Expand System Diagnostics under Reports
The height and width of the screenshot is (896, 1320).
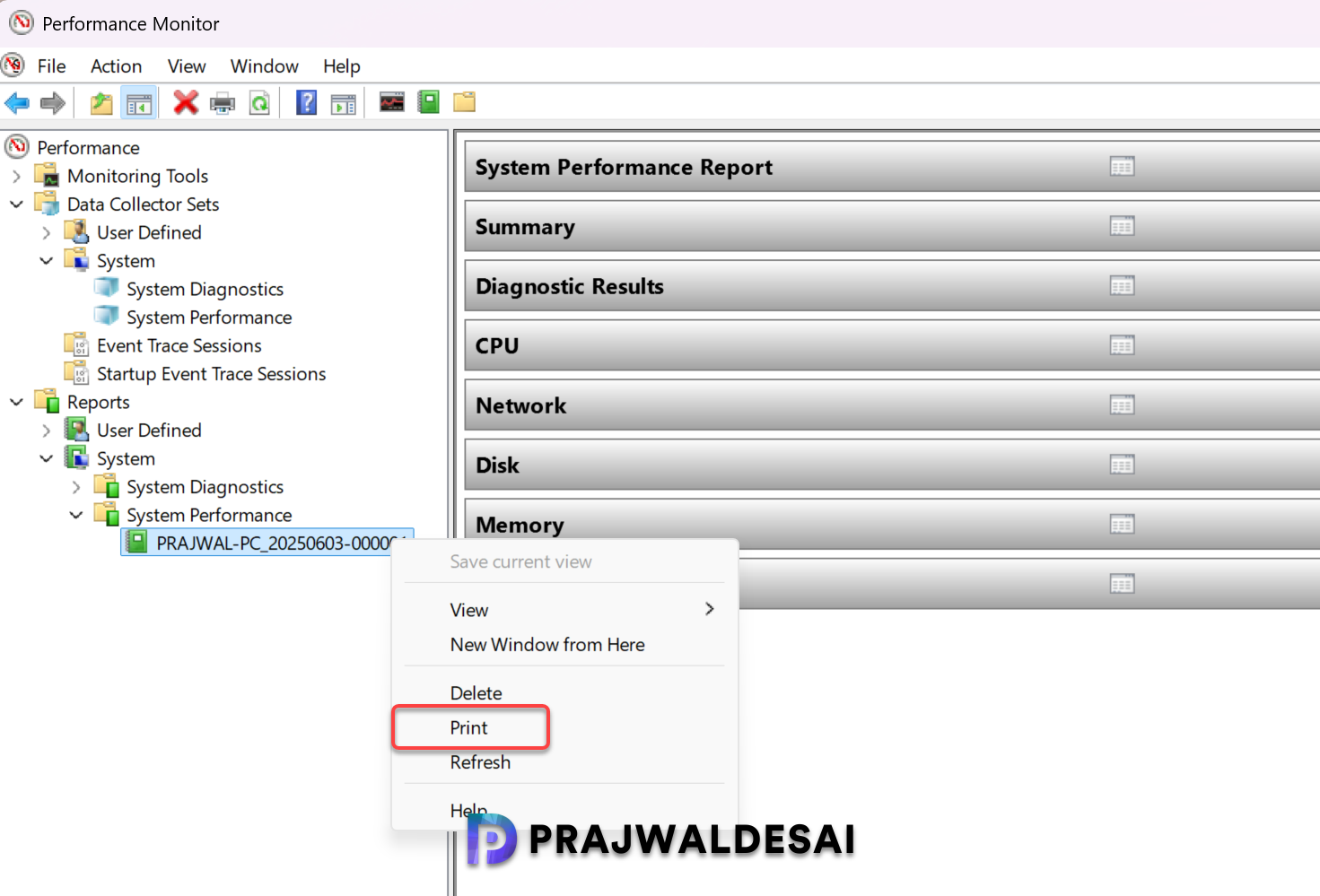pos(76,487)
